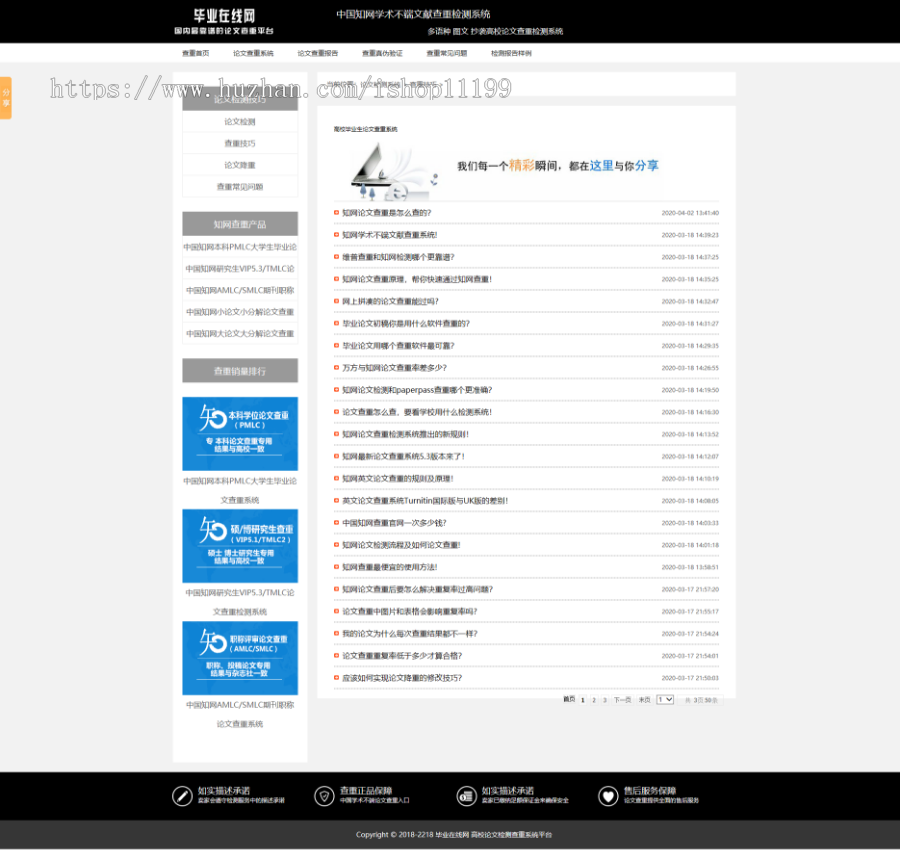The image size is (900, 859).
Task: Click the 硕/博研究生查重 VIP5.1 banner thumbnail
Action: coord(240,546)
